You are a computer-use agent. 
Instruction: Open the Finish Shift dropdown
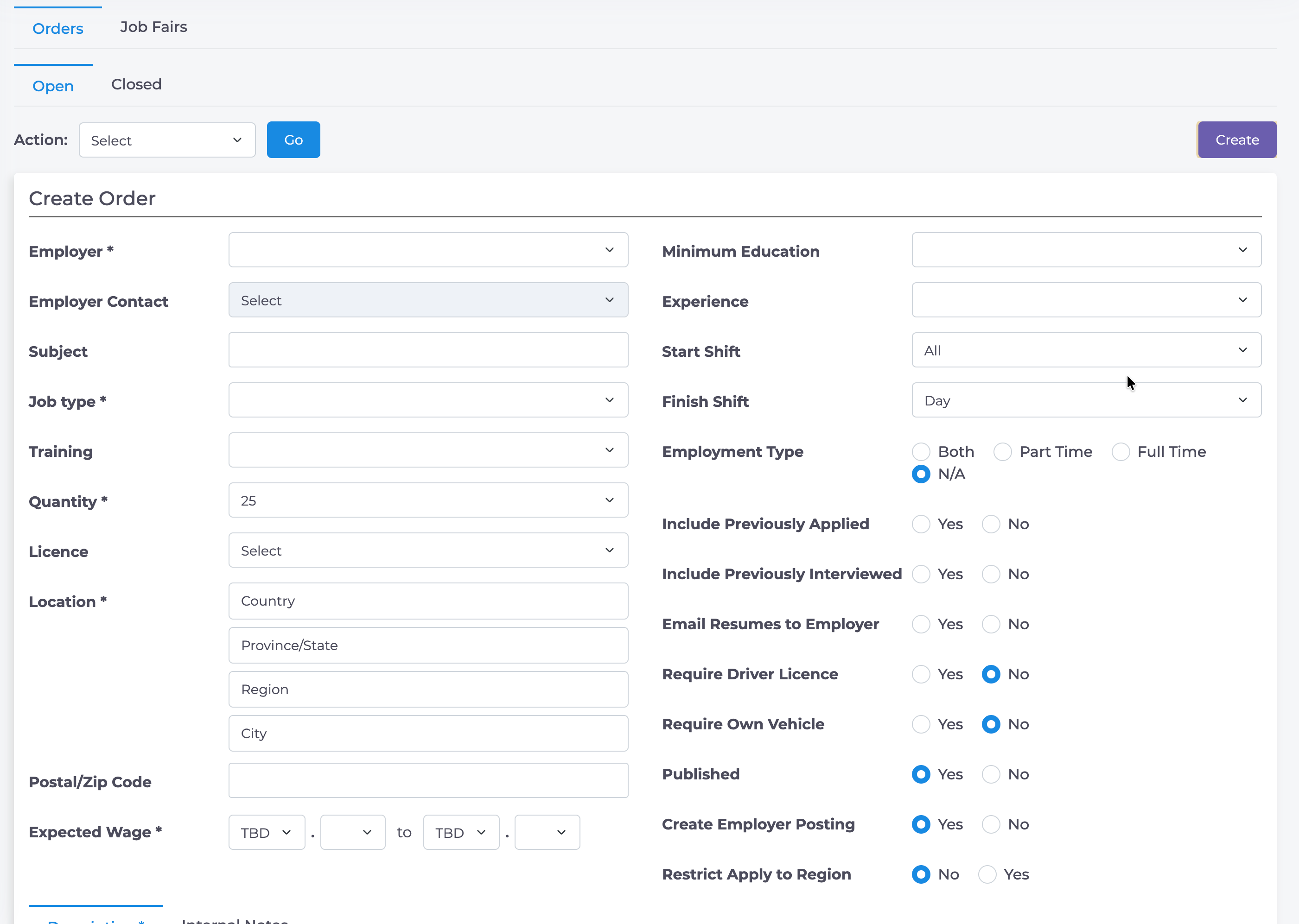click(1086, 400)
